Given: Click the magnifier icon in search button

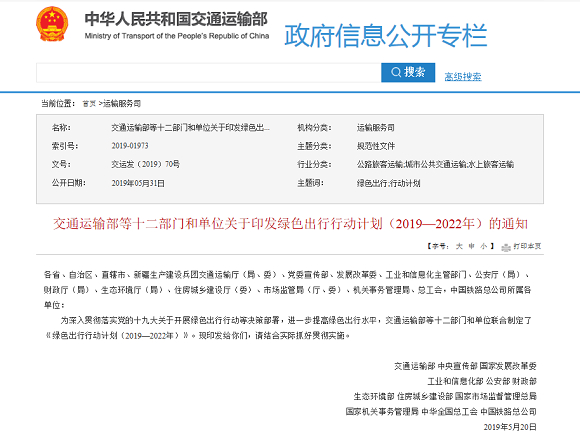Looking at the screenshot, I should [396, 72].
